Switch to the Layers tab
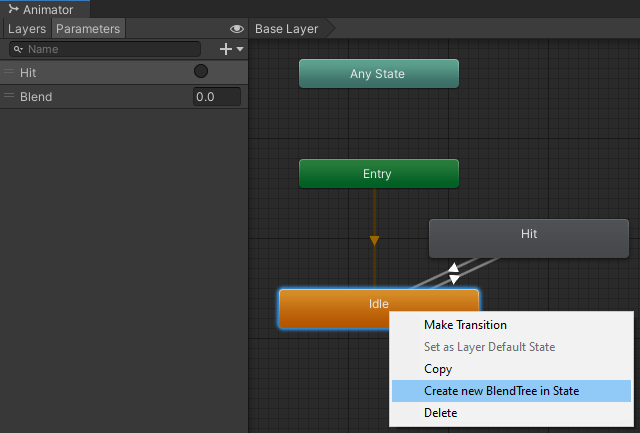This screenshot has width=640, height=433. [x=27, y=29]
